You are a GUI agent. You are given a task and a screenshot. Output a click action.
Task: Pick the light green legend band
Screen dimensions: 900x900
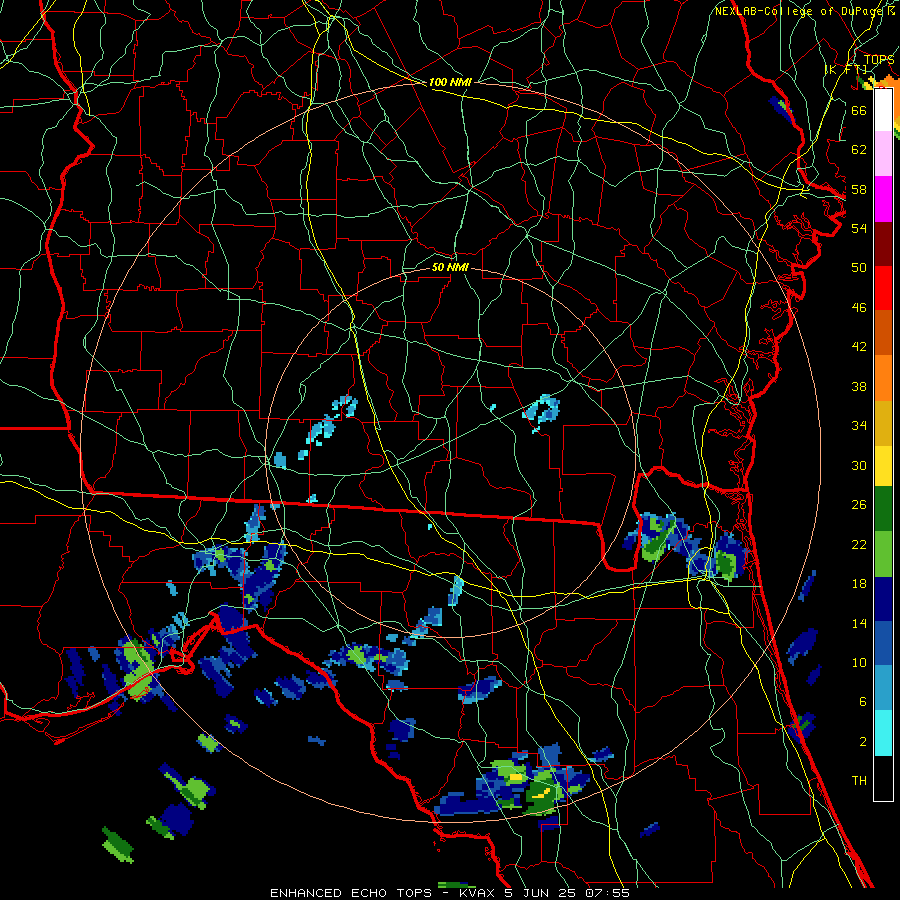pyautogui.click(x=883, y=554)
